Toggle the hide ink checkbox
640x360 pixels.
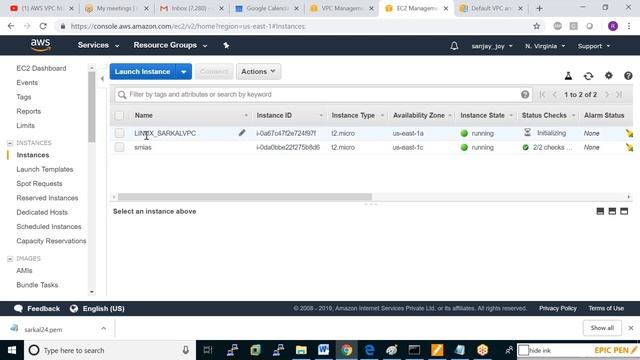tap(523, 350)
